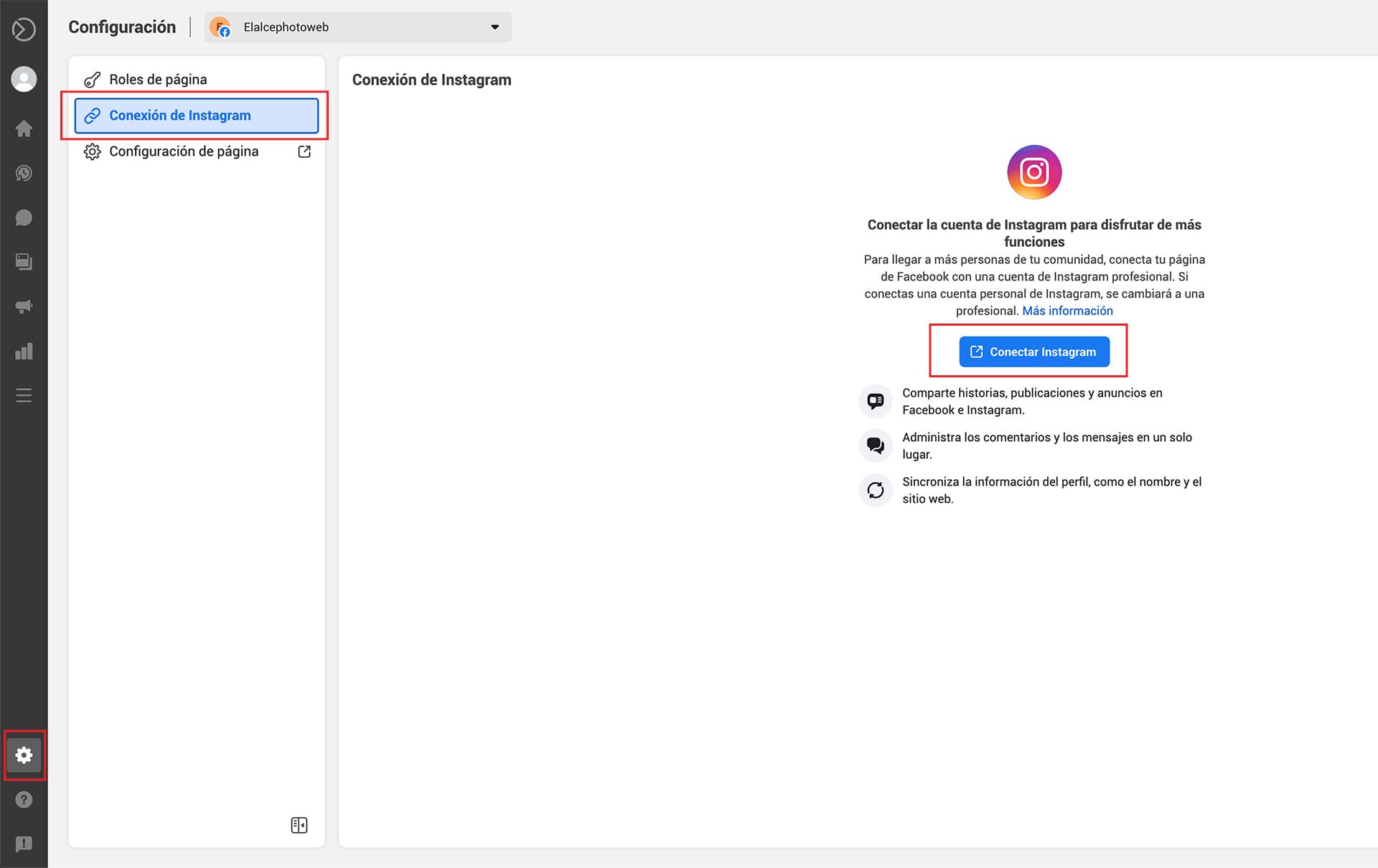Click the feedback exclamation icon
The width and height of the screenshot is (1378, 868).
pos(24,844)
